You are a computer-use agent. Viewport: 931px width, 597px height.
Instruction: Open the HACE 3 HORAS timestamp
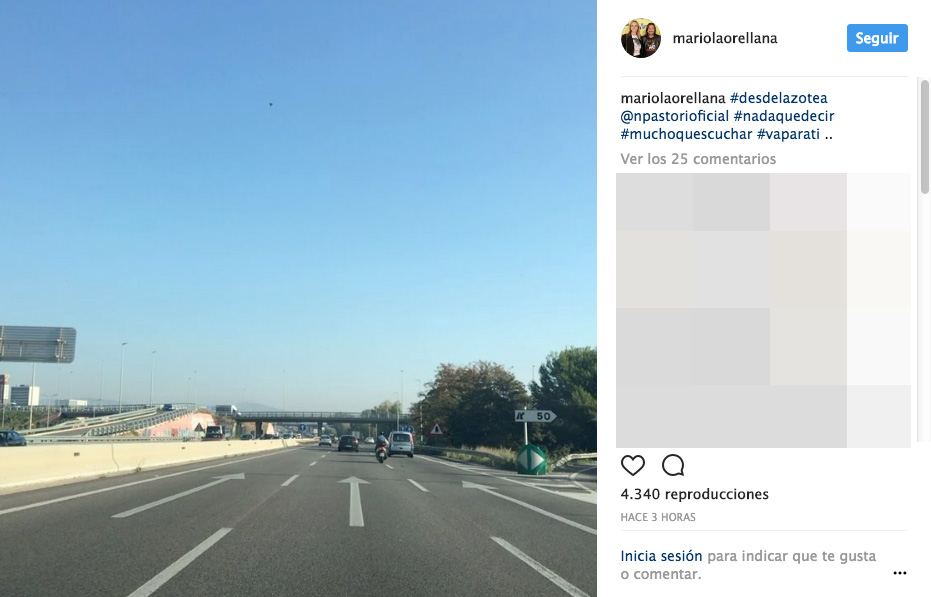click(x=658, y=517)
